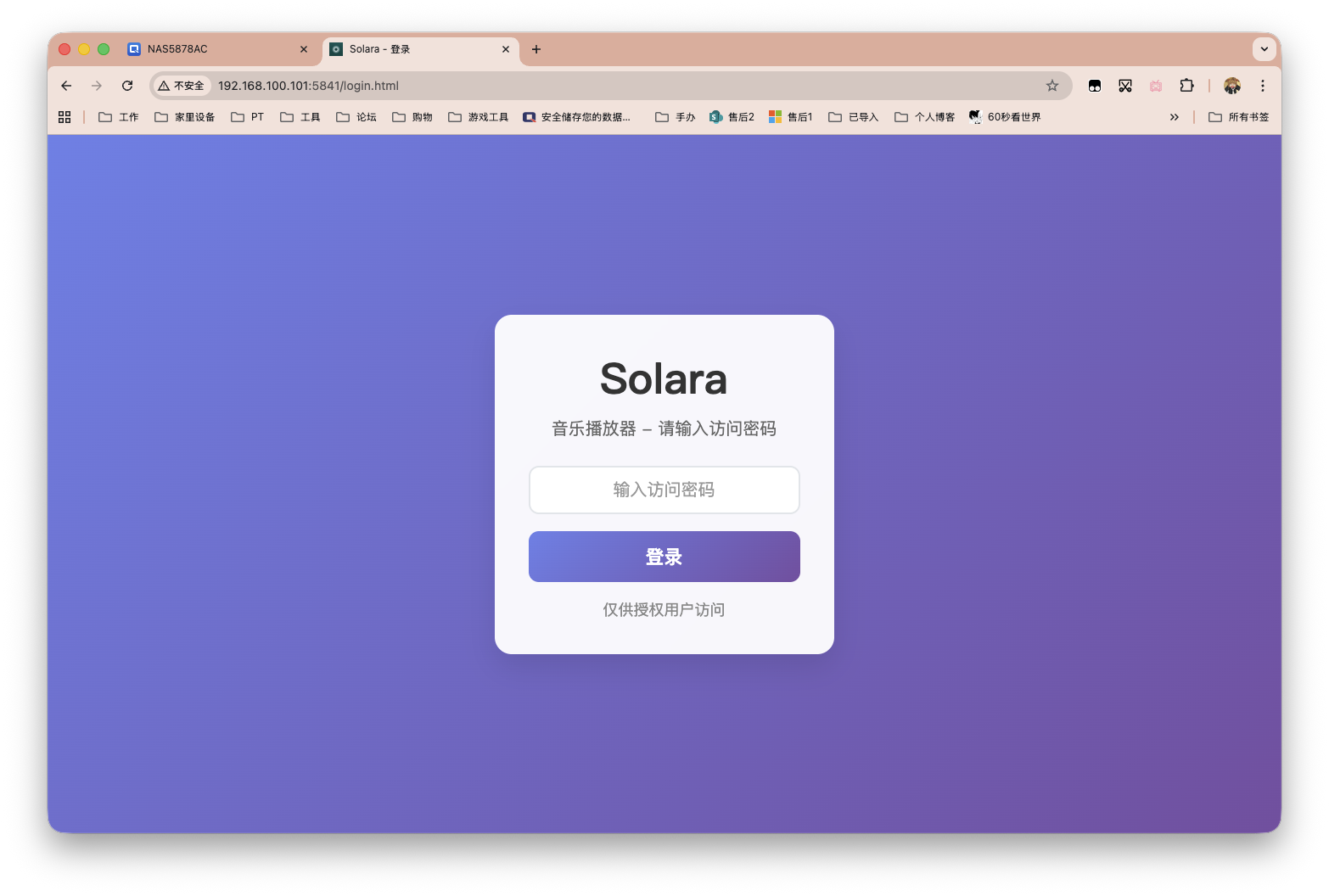Click the browser profile avatar
The width and height of the screenshot is (1329, 896).
click(x=1232, y=86)
